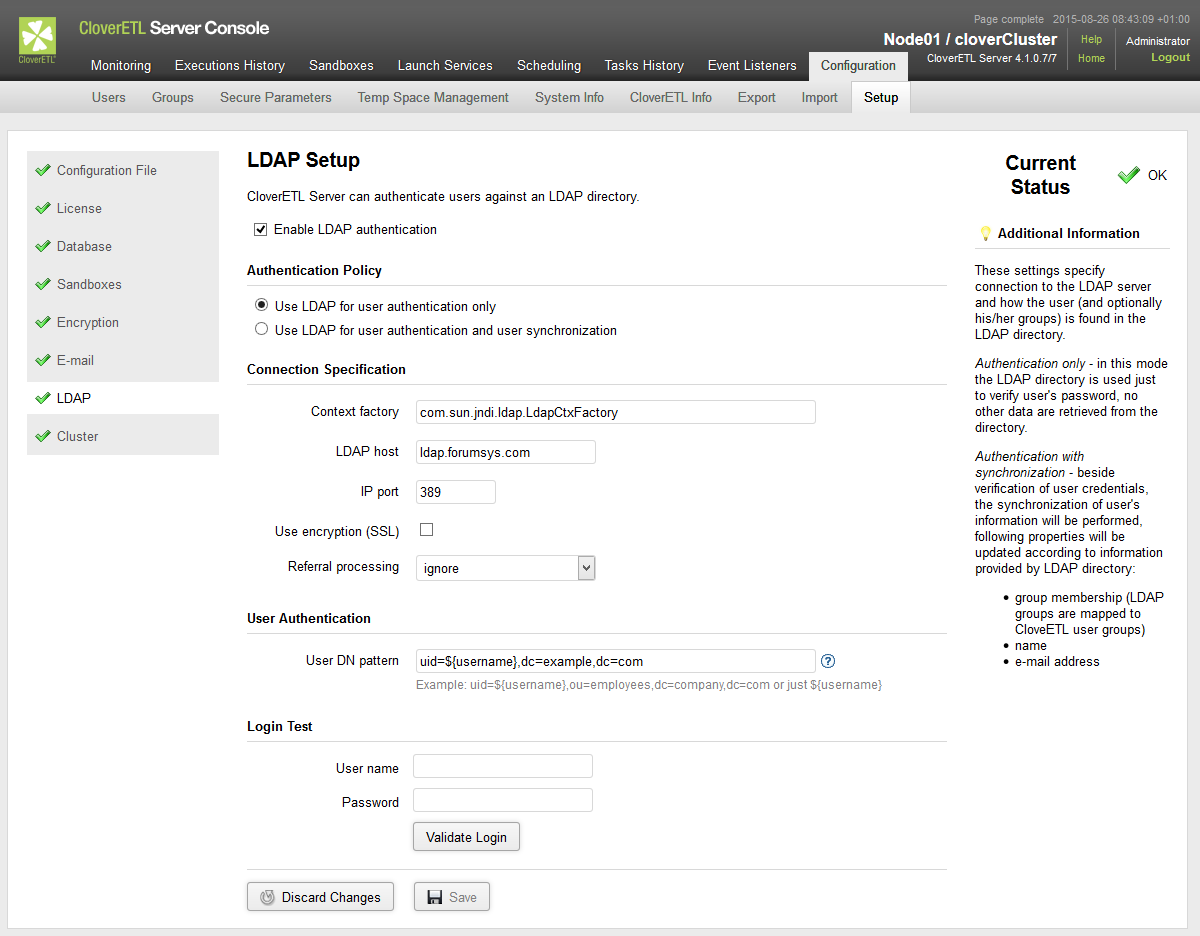Select LDAP authentication and user synchronization

tap(262, 329)
